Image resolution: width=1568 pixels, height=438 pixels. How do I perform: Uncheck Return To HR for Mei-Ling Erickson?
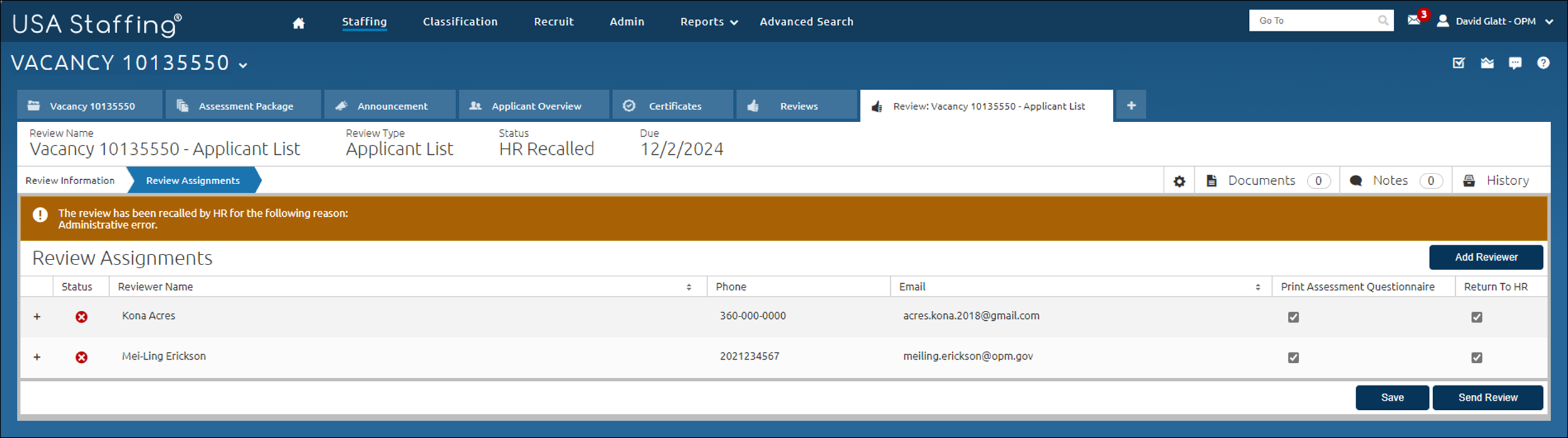click(x=1477, y=357)
